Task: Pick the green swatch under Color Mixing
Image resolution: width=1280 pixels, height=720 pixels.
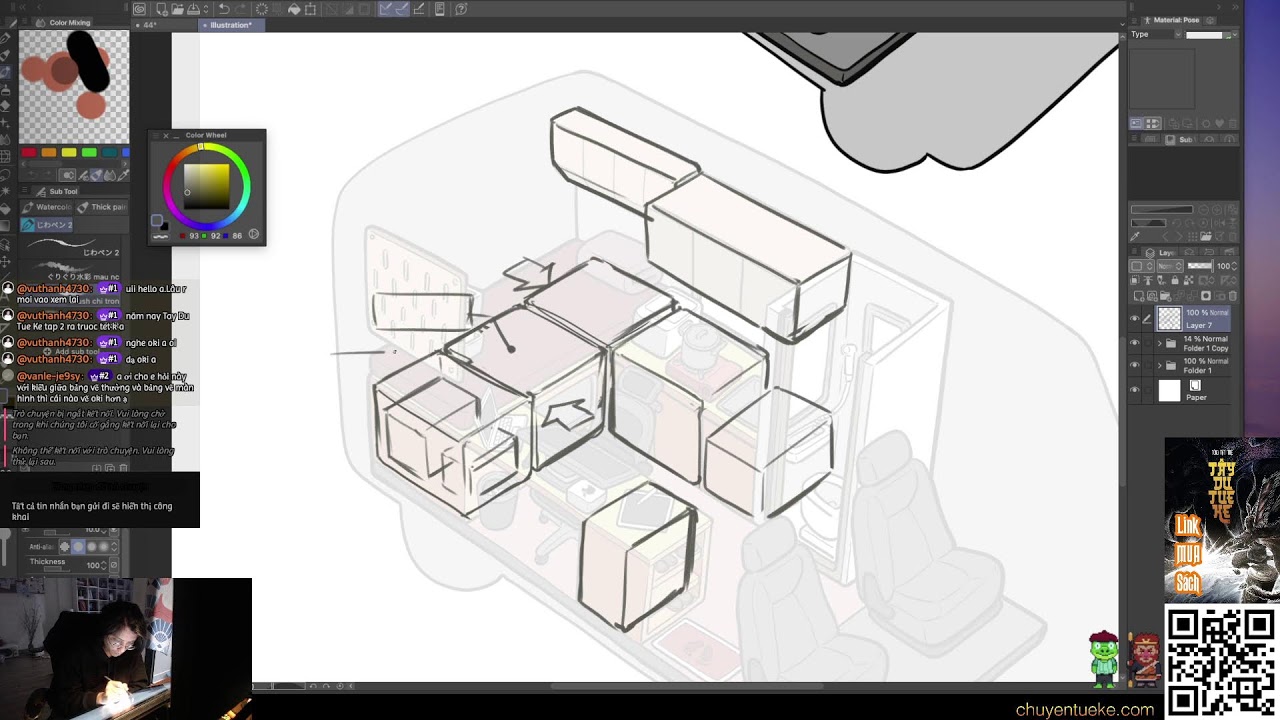Action: tap(89, 152)
